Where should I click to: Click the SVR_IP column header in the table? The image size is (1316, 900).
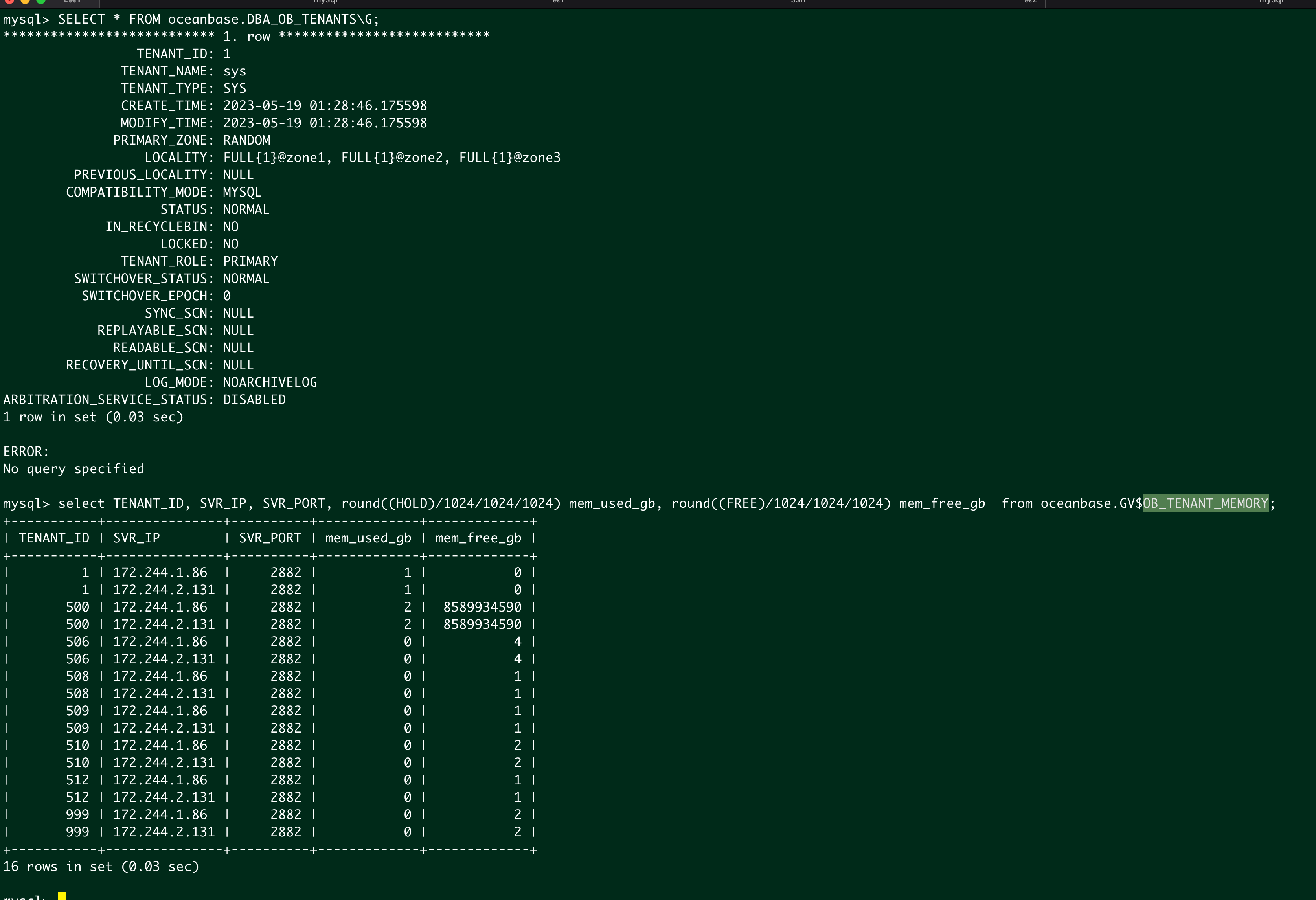136,538
